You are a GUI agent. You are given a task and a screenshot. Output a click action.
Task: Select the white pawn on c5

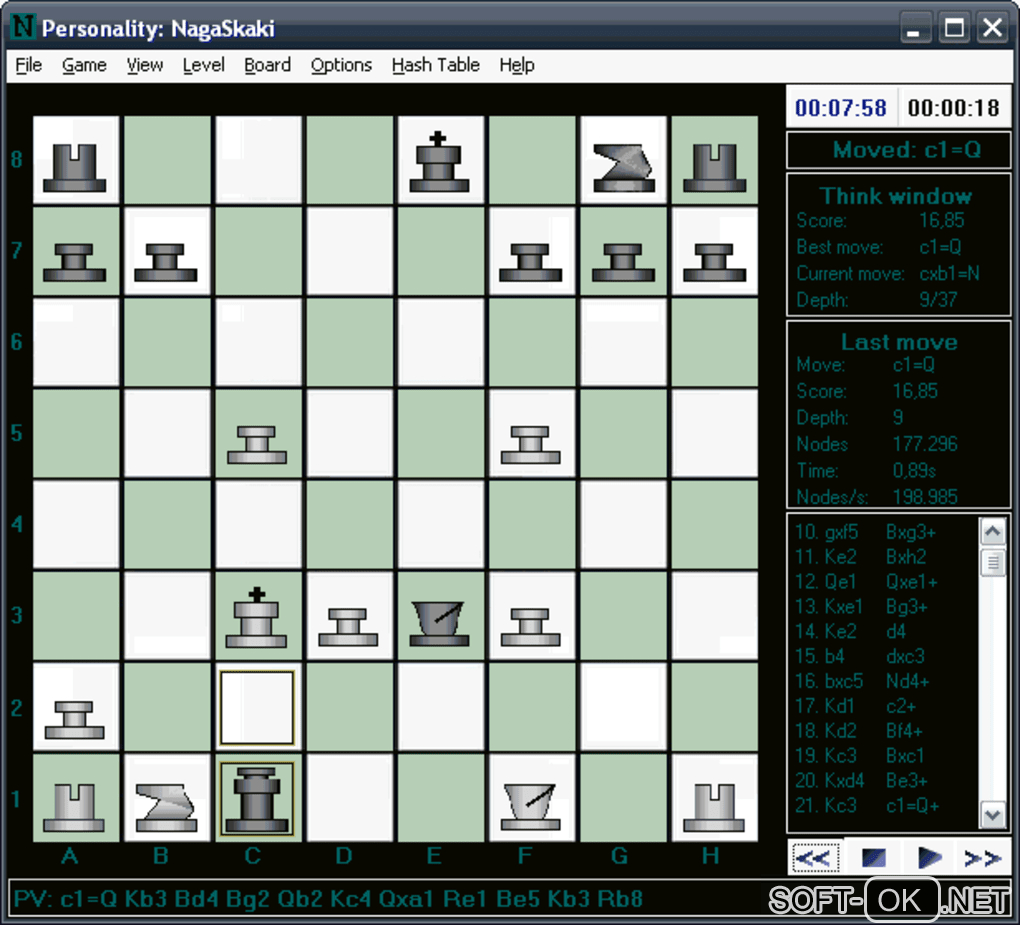(x=257, y=445)
